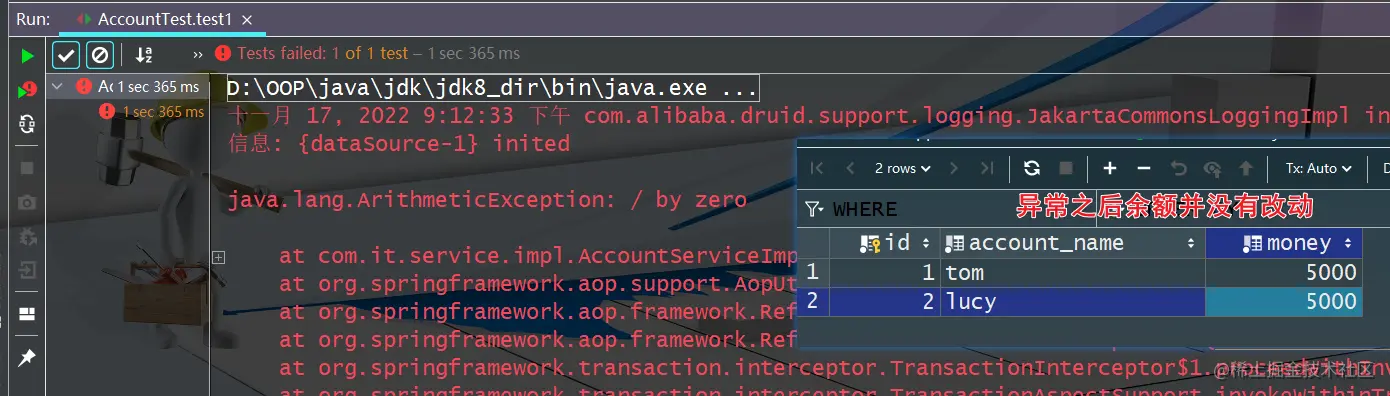The image size is (1390, 396).
Task: Open the 'Tx: Auto' transaction dropdown
Action: point(1318,168)
